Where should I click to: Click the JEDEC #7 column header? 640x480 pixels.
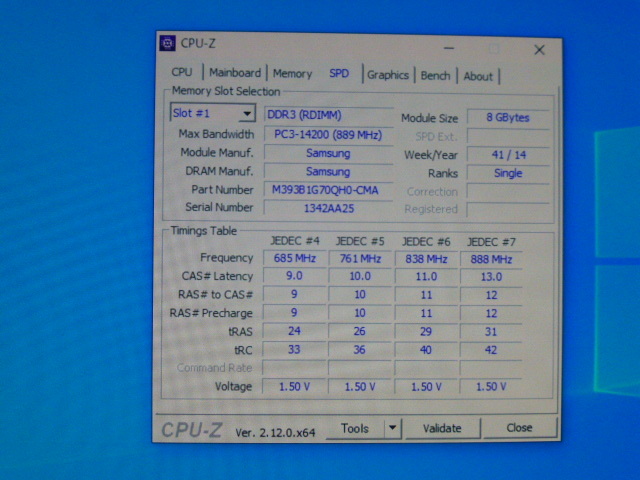click(x=491, y=242)
